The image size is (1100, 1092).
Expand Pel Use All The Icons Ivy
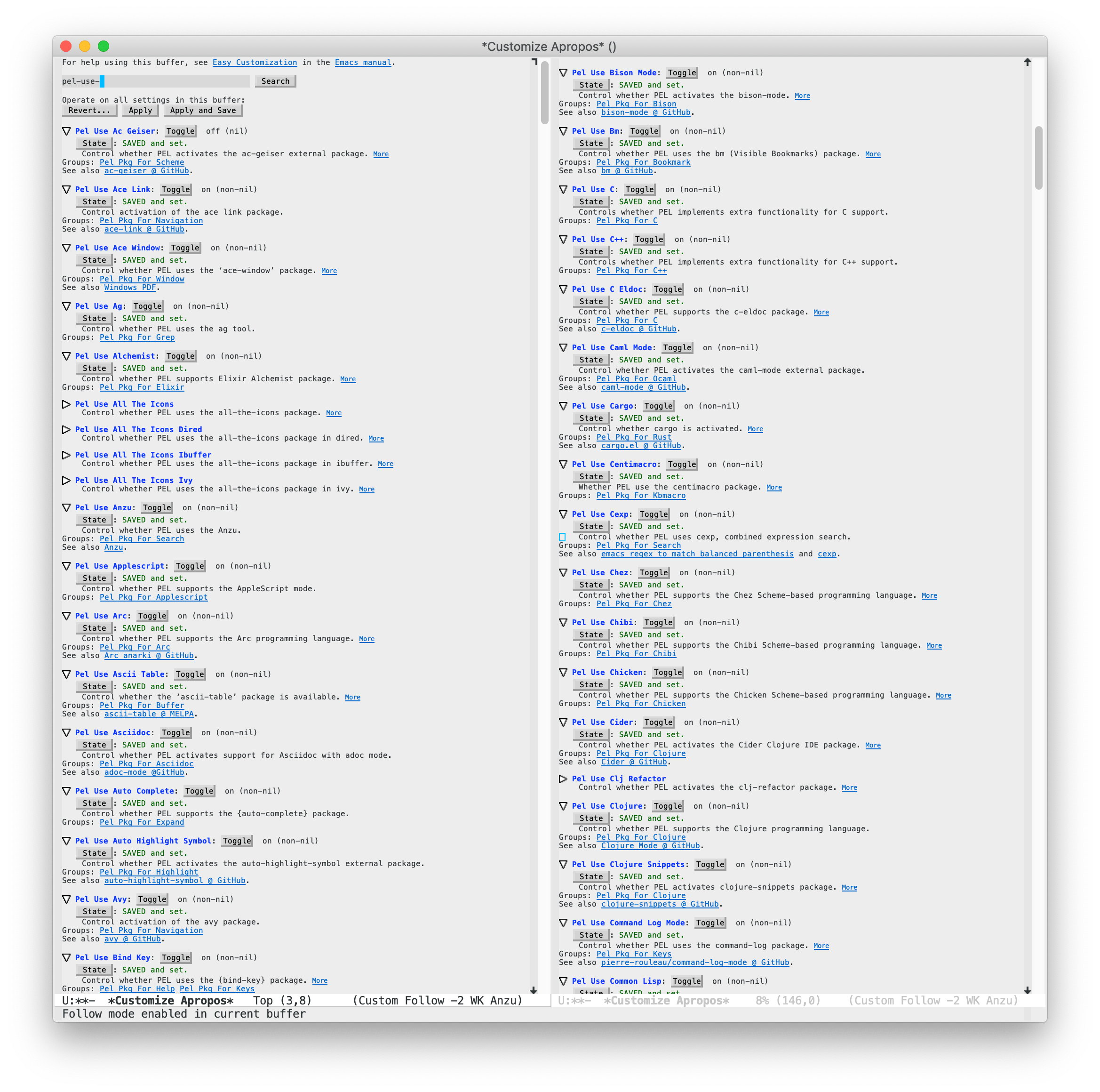[x=67, y=480]
